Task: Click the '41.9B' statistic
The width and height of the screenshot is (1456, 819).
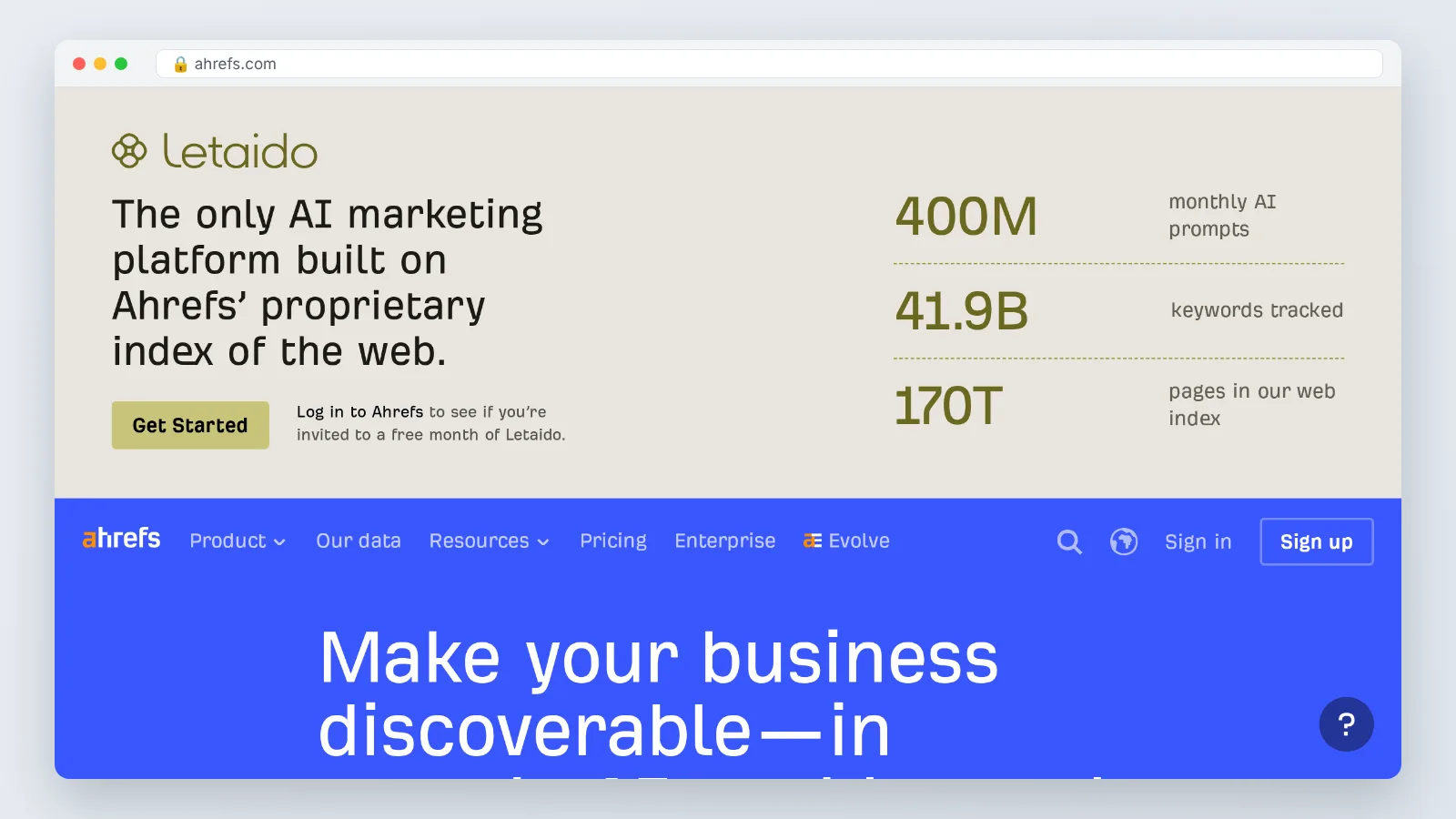Action: (x=962, y=311)
